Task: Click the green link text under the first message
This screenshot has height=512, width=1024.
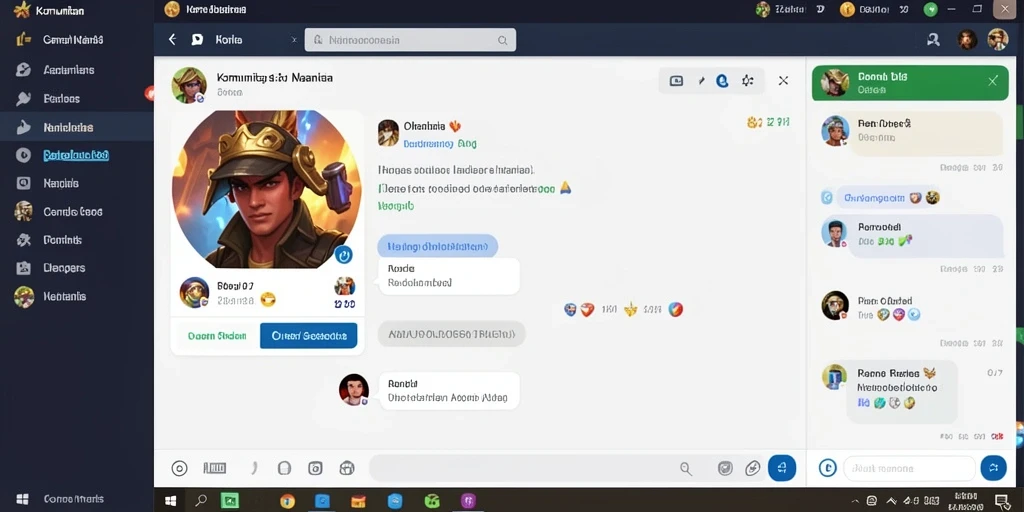Action: tap(396, 206)
